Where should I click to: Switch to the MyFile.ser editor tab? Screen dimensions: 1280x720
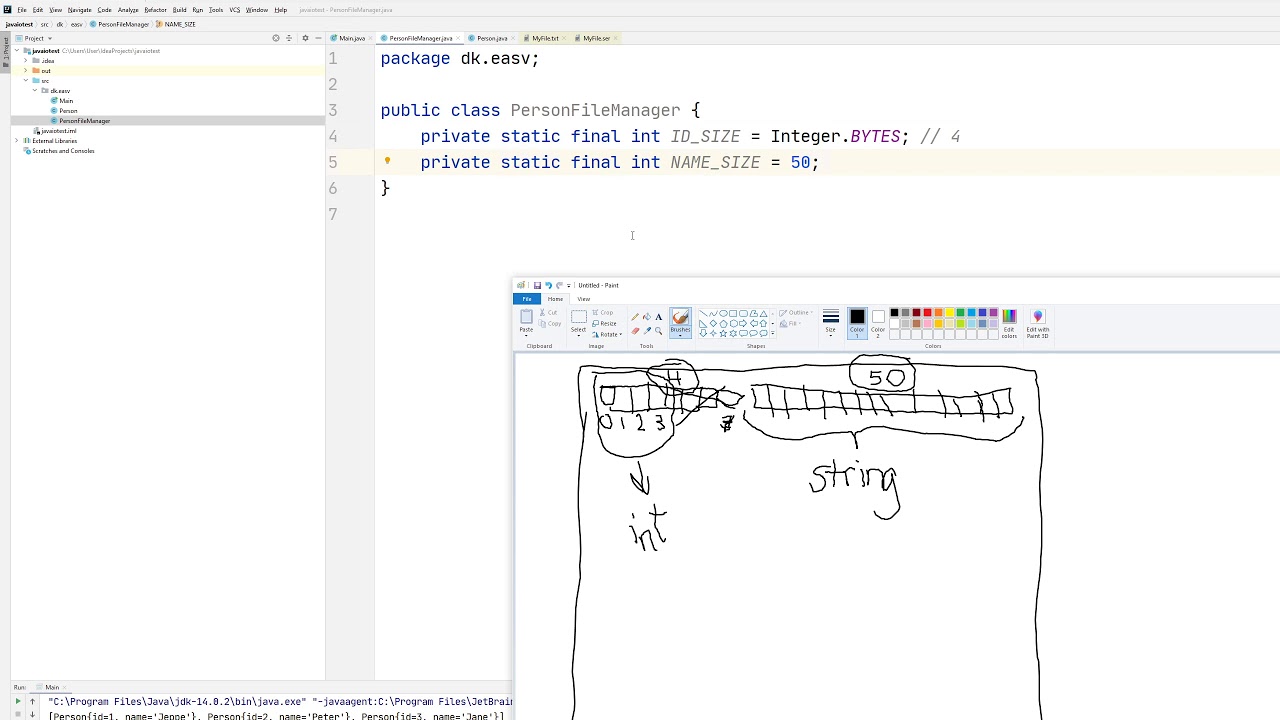point(596,38)
